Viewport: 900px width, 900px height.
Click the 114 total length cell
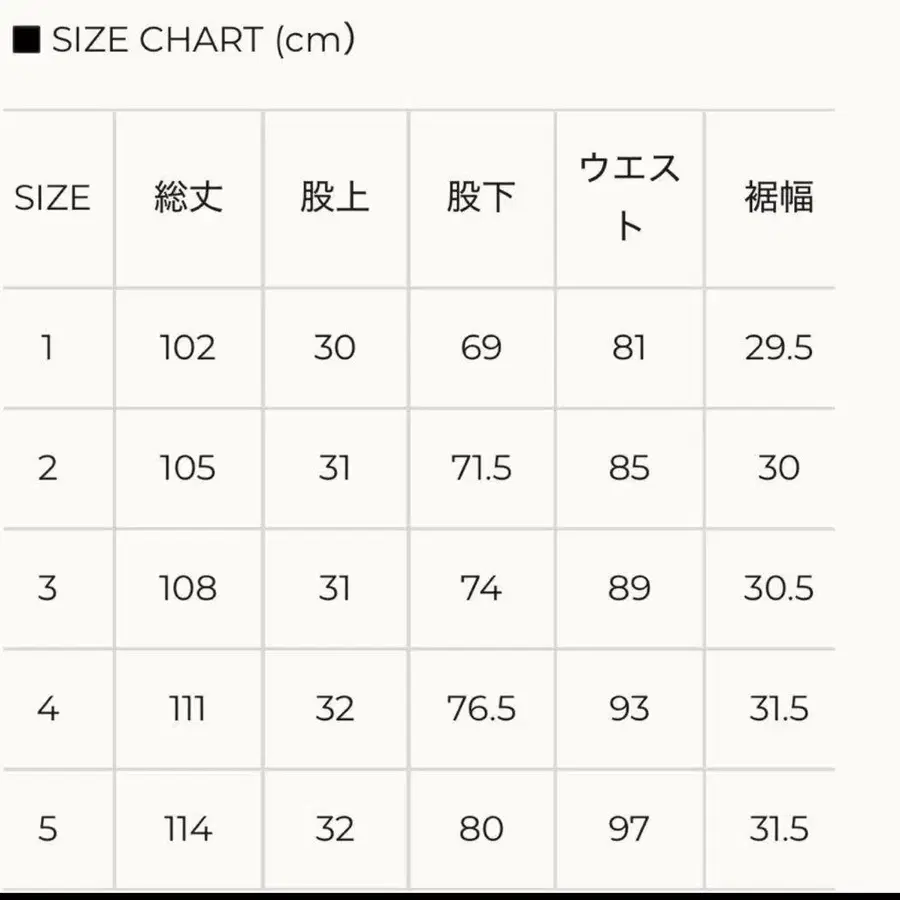coord(188,829)
